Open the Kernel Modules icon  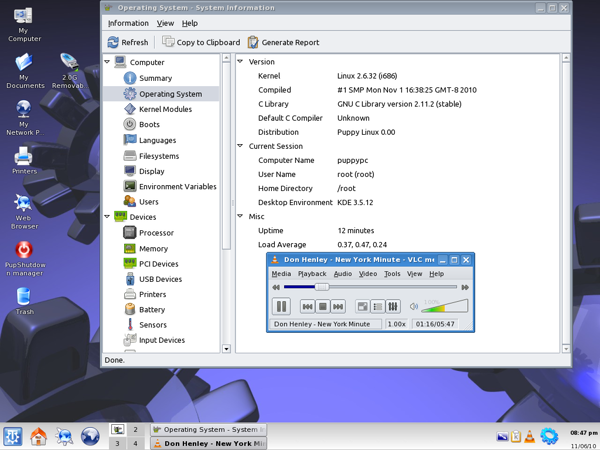[130, 109]
